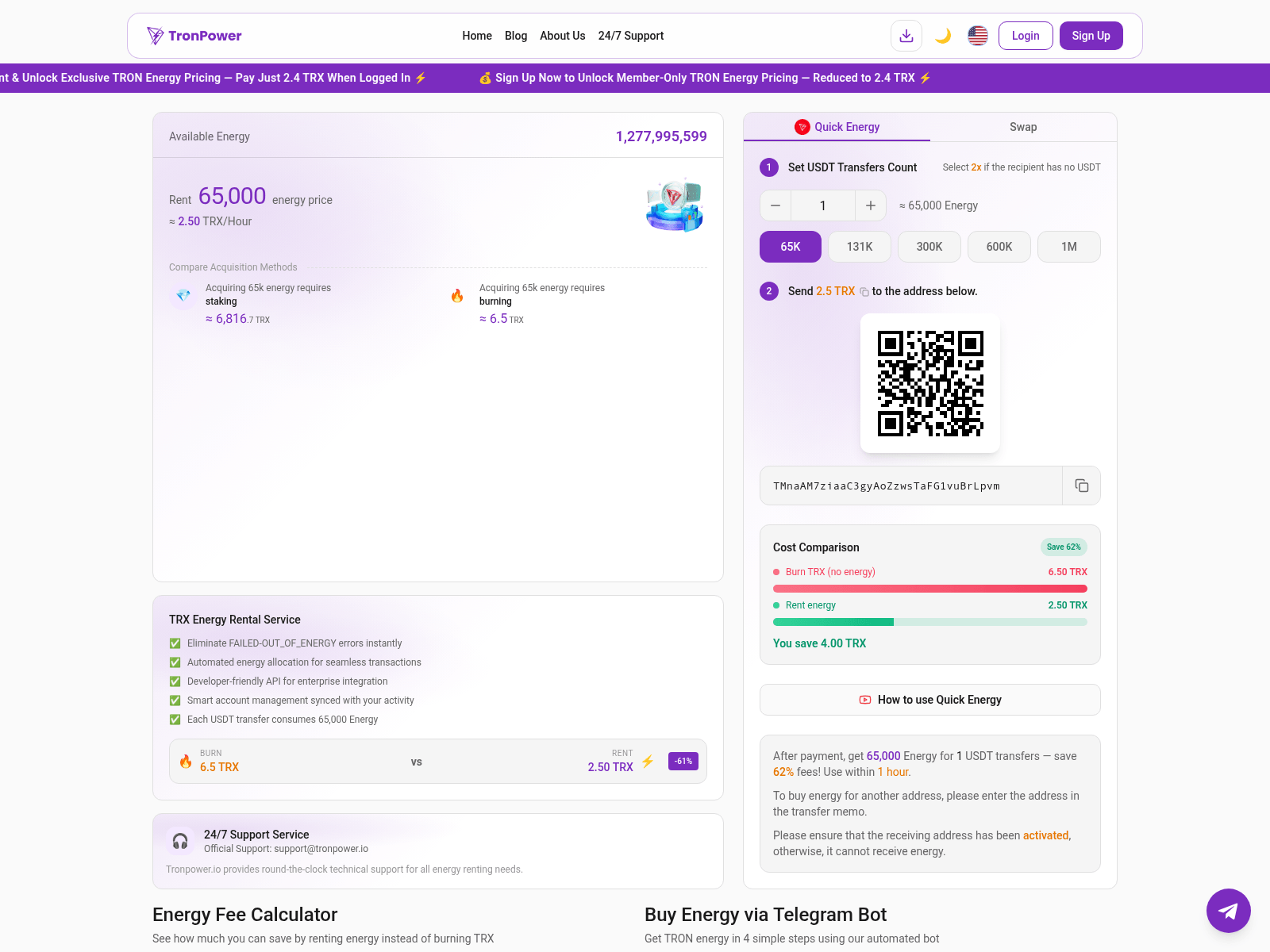
Task: Click the Burn TRX red progress bar
Action: click(930, 589)
